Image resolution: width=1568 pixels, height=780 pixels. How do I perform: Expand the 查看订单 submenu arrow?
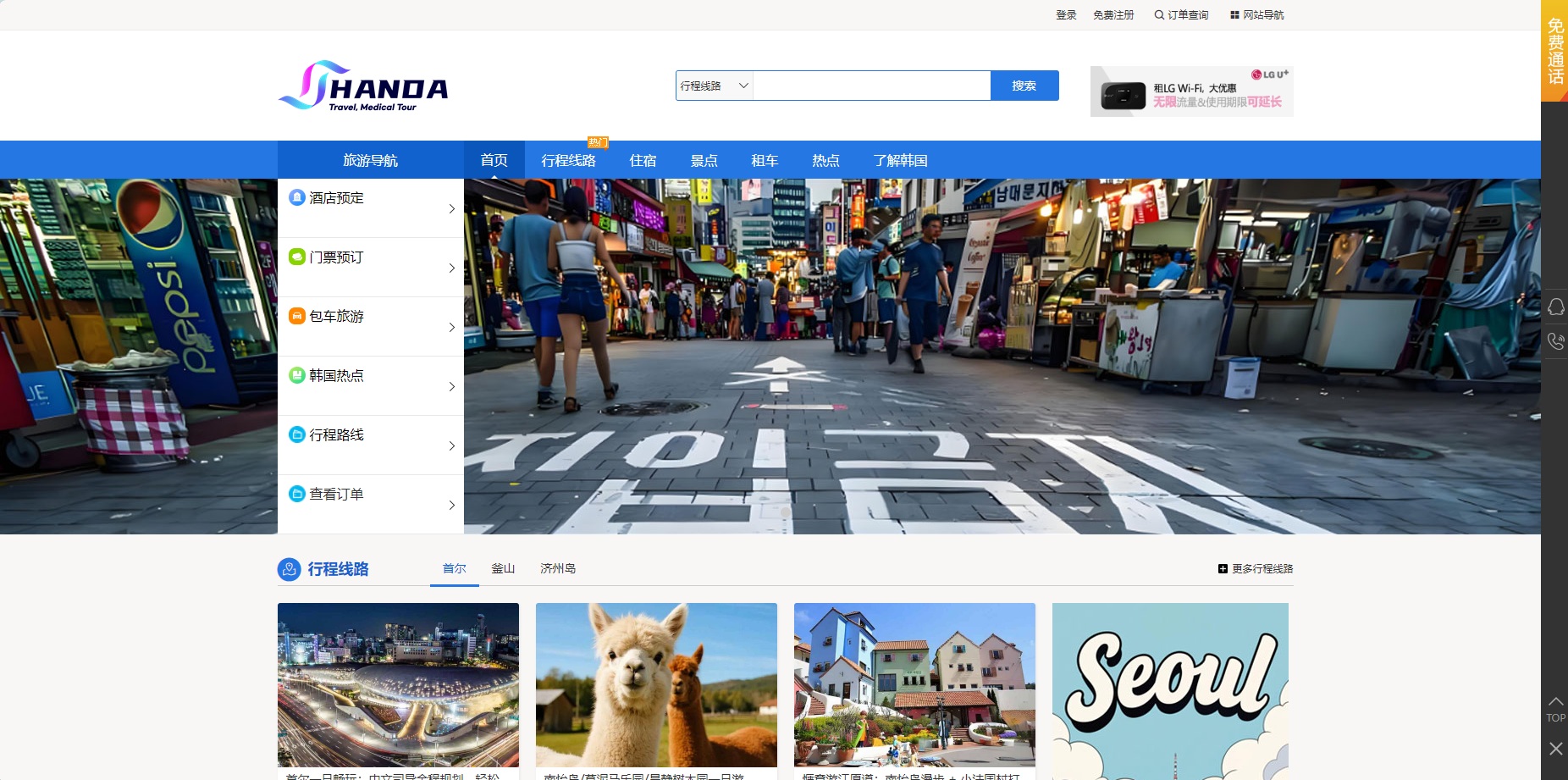451,505
